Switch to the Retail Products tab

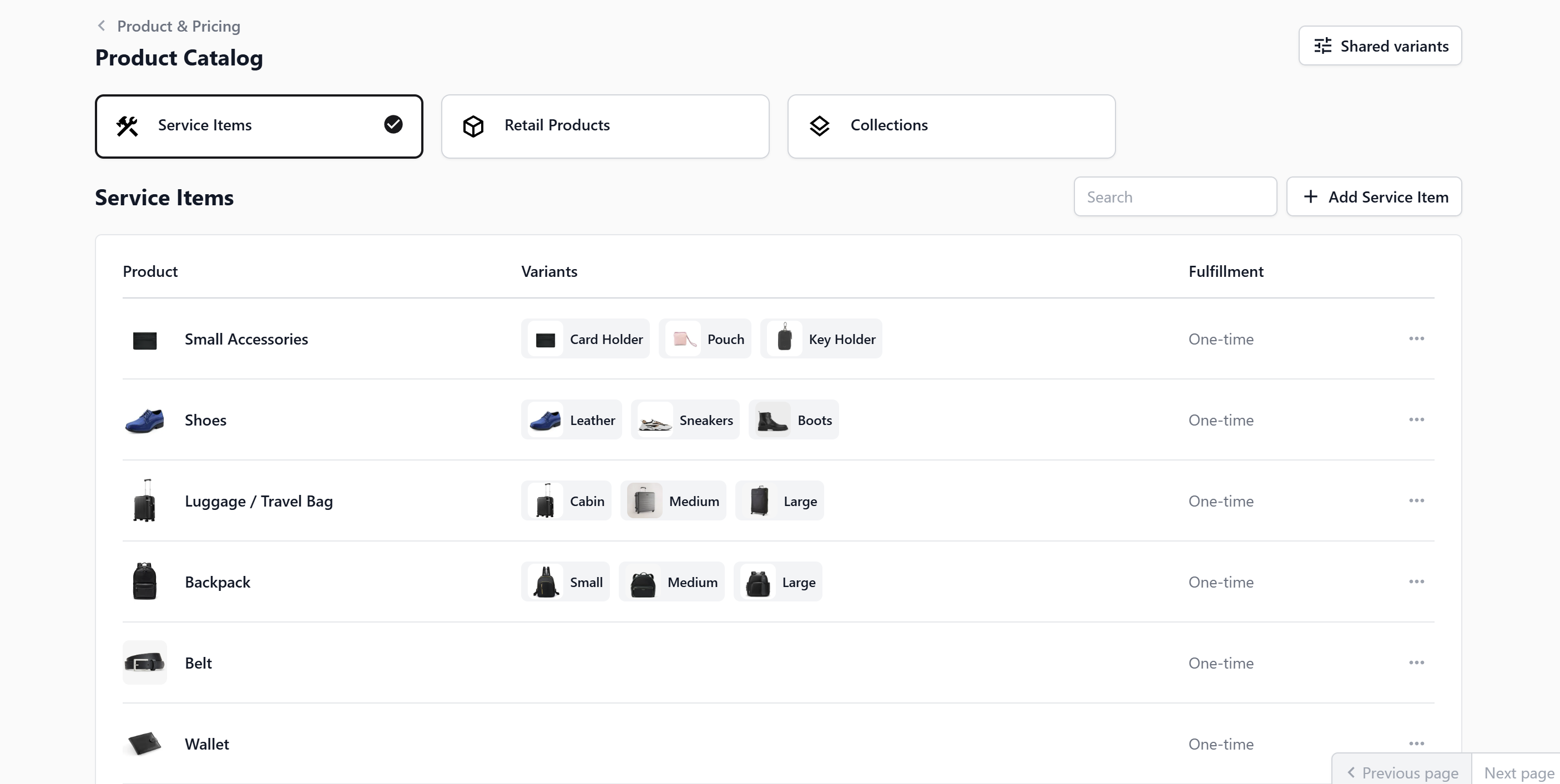point(605,126)
